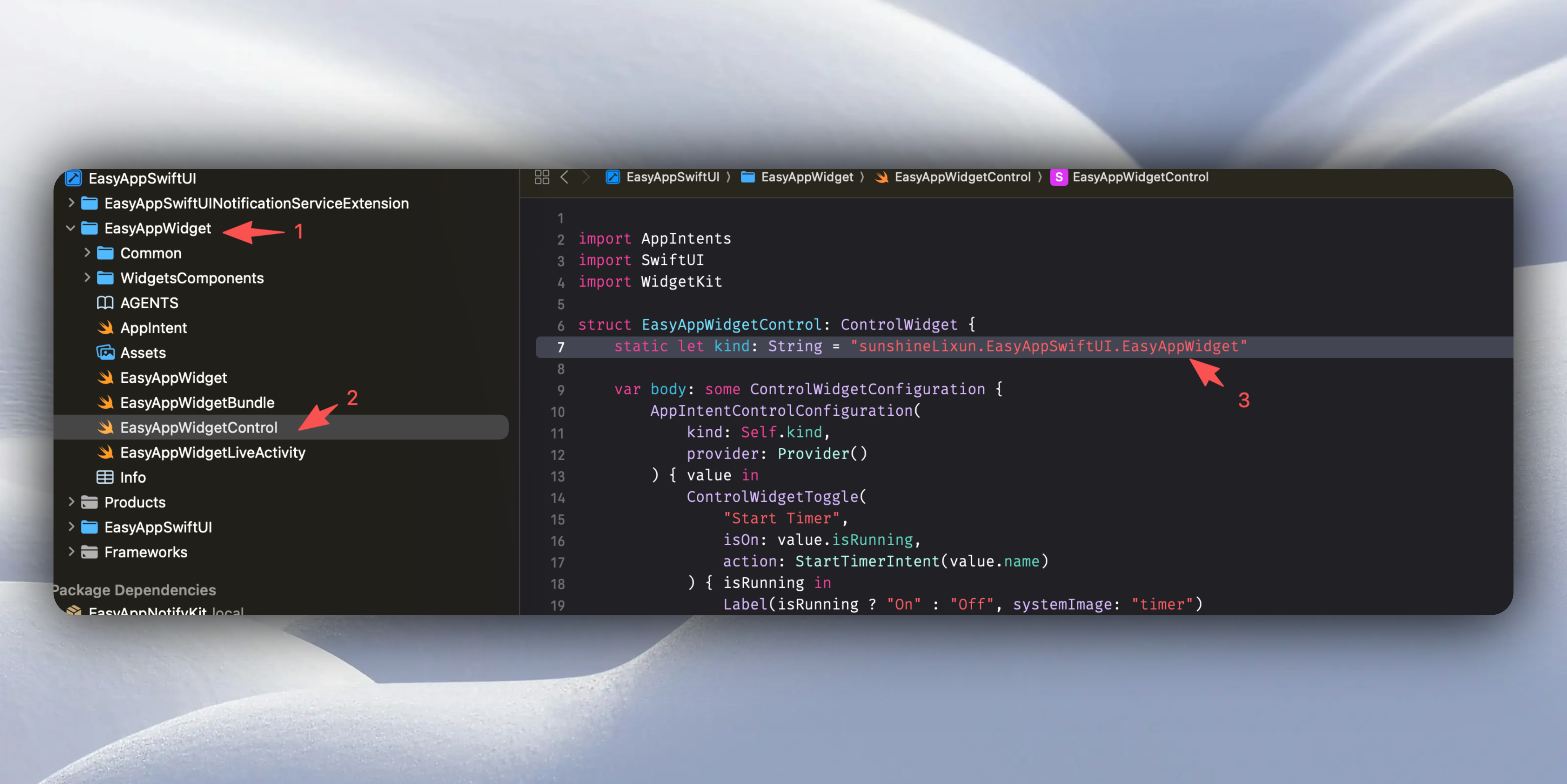
Task: Collapse the EasyAppWidget folder
Action: coord(71,228)
